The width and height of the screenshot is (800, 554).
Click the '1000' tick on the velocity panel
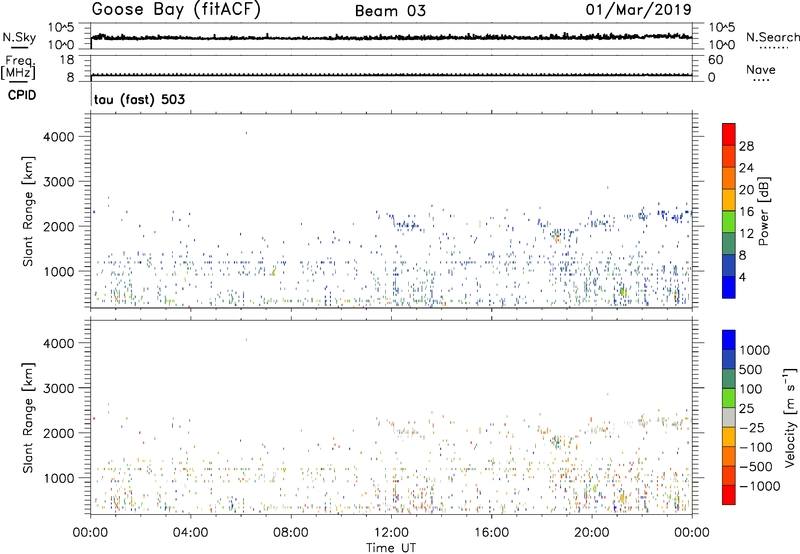pos(59,478)
